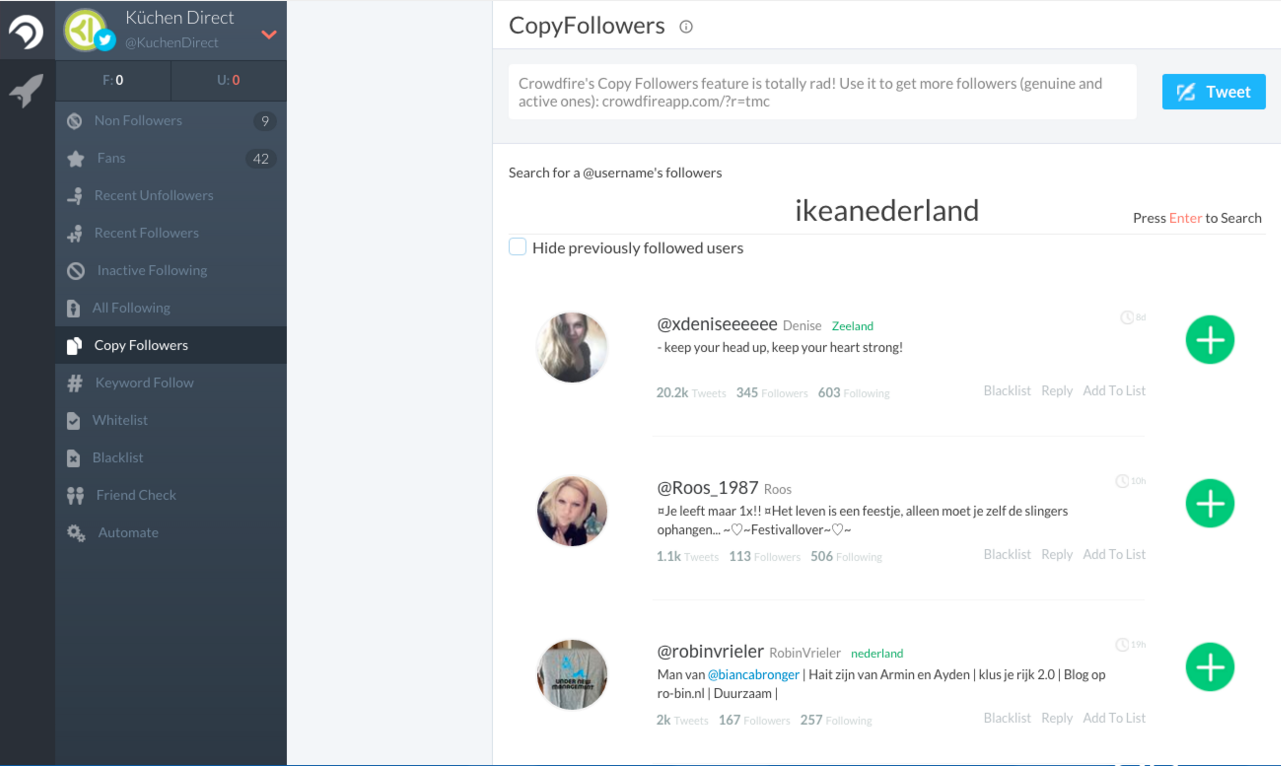Click Add To List for @Roos_1987

tap(1114, 554)
